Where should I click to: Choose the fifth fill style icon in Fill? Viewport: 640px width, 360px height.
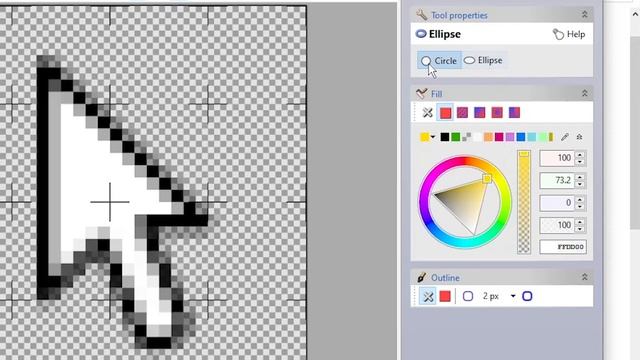[514, 113]
